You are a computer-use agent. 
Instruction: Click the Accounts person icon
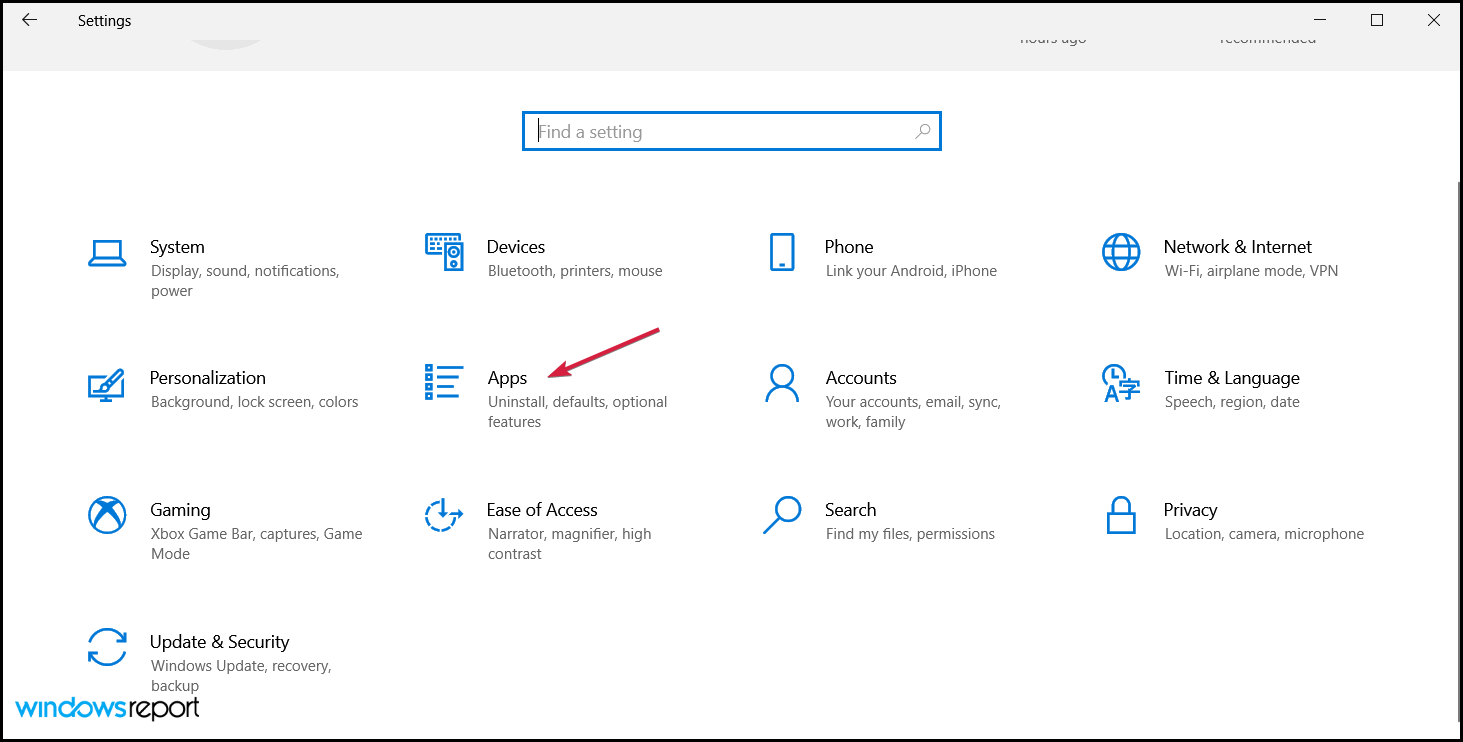click(782, 383)
